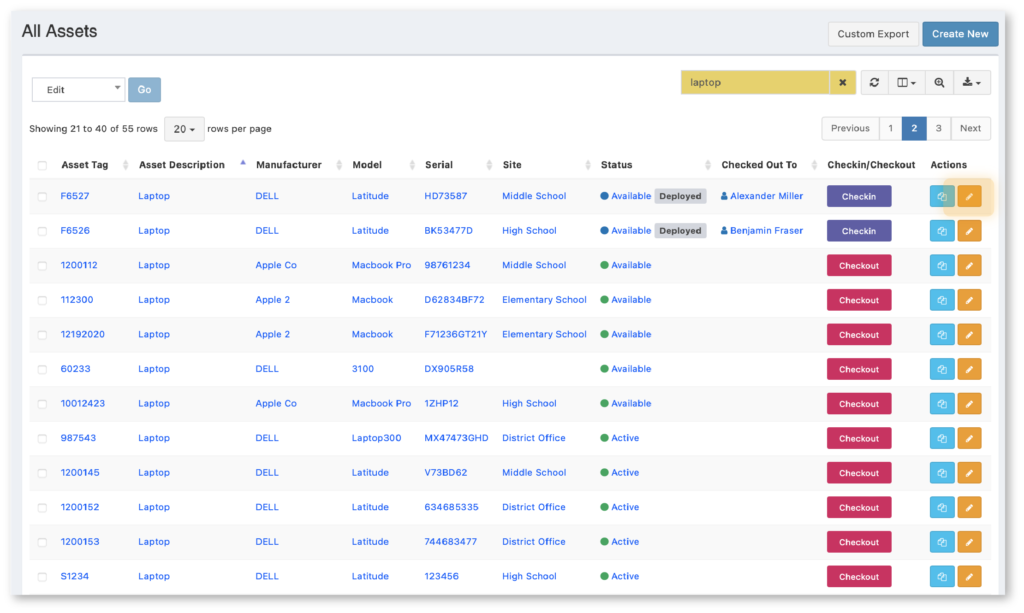Open the export download icon menu
This screenshot has width=1024, height=613.
(x=972, y=83)
